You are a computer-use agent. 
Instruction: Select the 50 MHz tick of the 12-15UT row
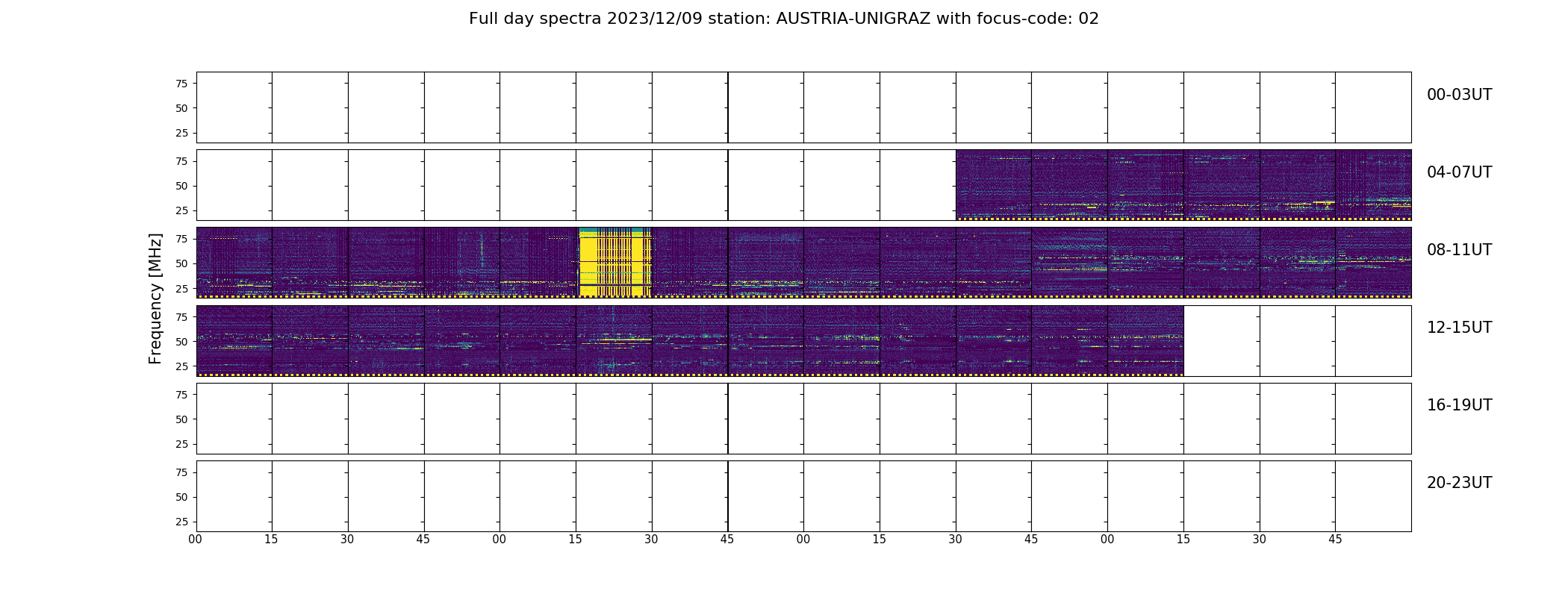point(181,341)
